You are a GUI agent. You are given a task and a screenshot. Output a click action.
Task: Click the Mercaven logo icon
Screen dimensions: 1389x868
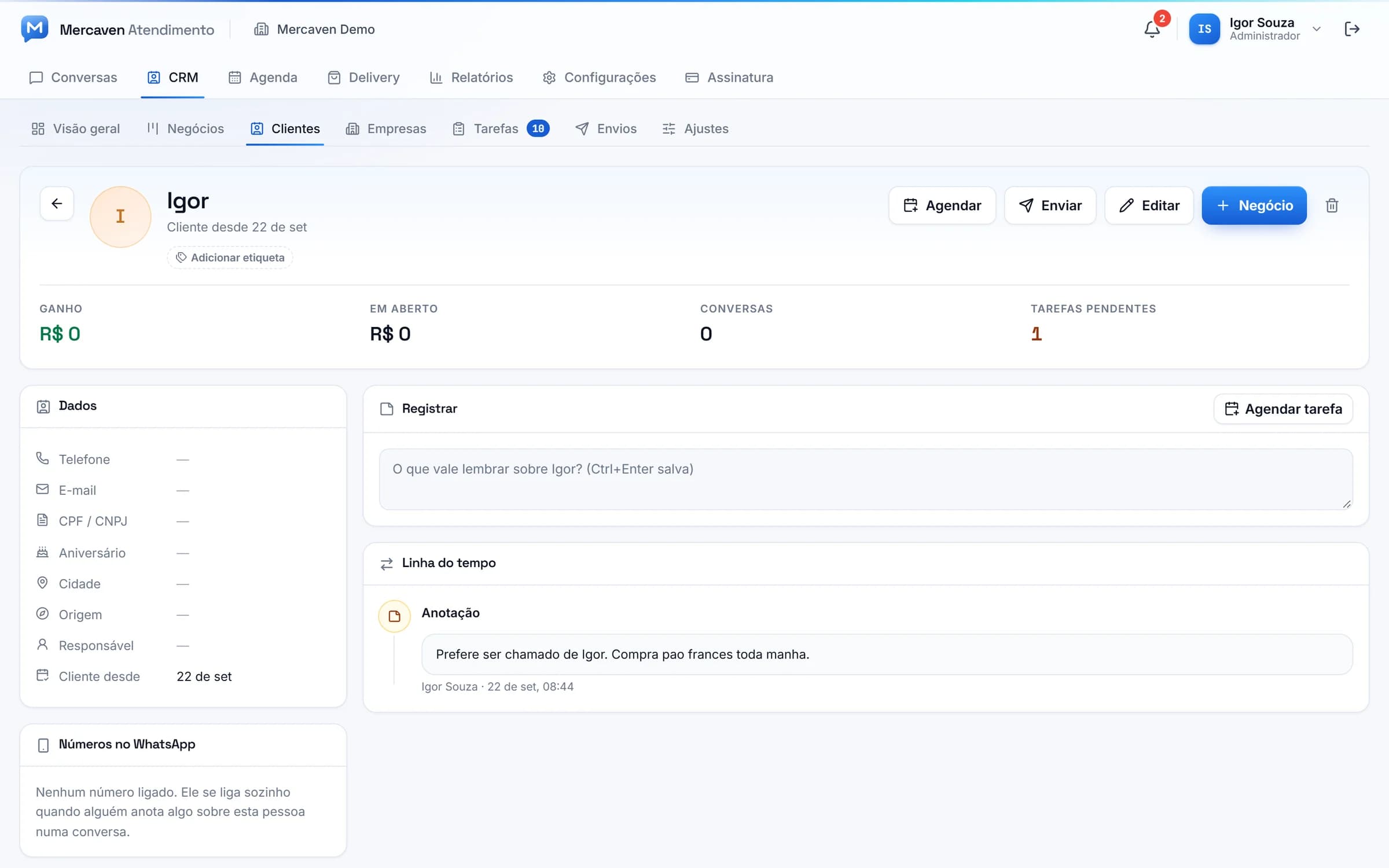(35, 29)
